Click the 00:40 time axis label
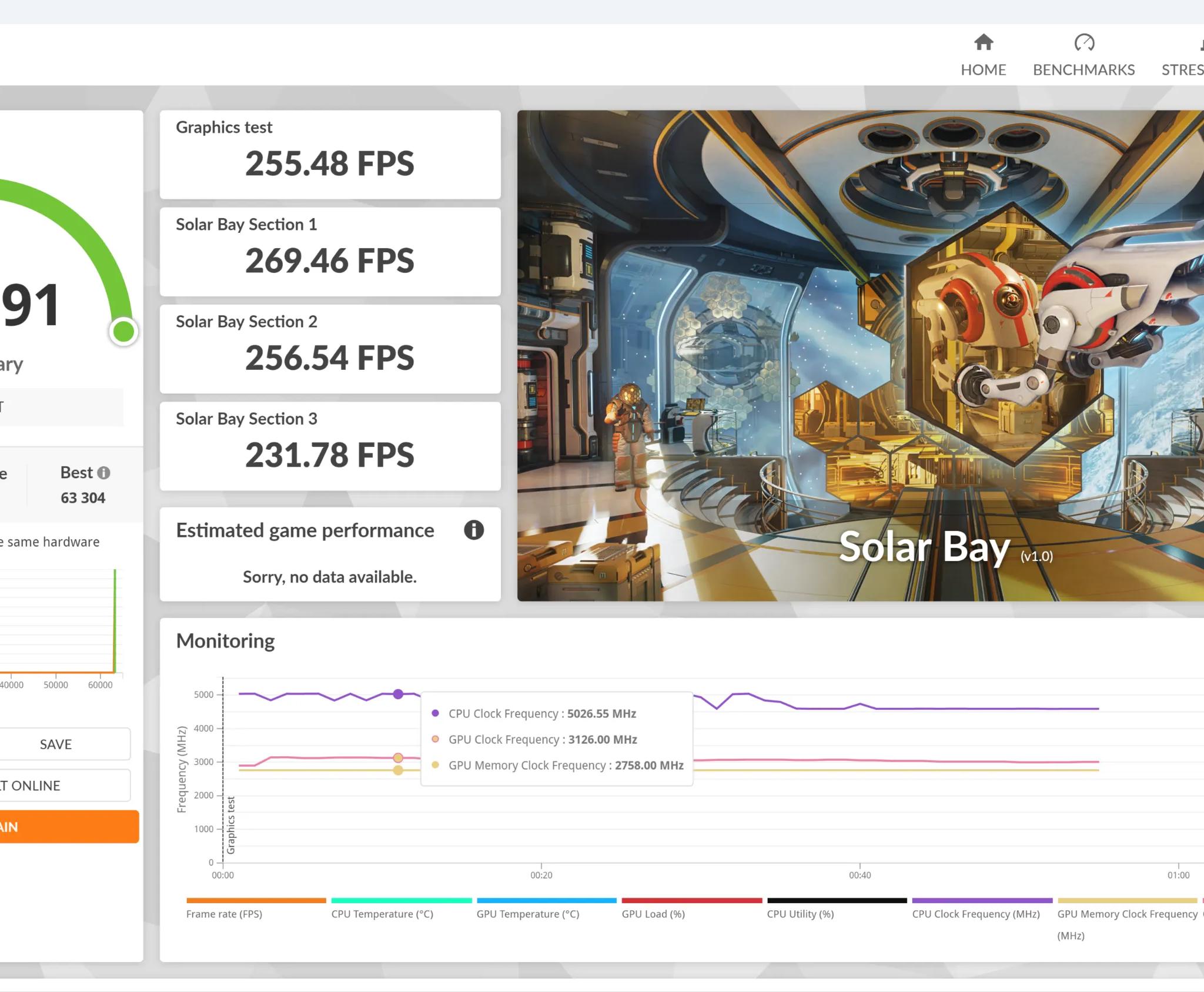Viewport: 1204px width, 992px height. tap(860, 875)
